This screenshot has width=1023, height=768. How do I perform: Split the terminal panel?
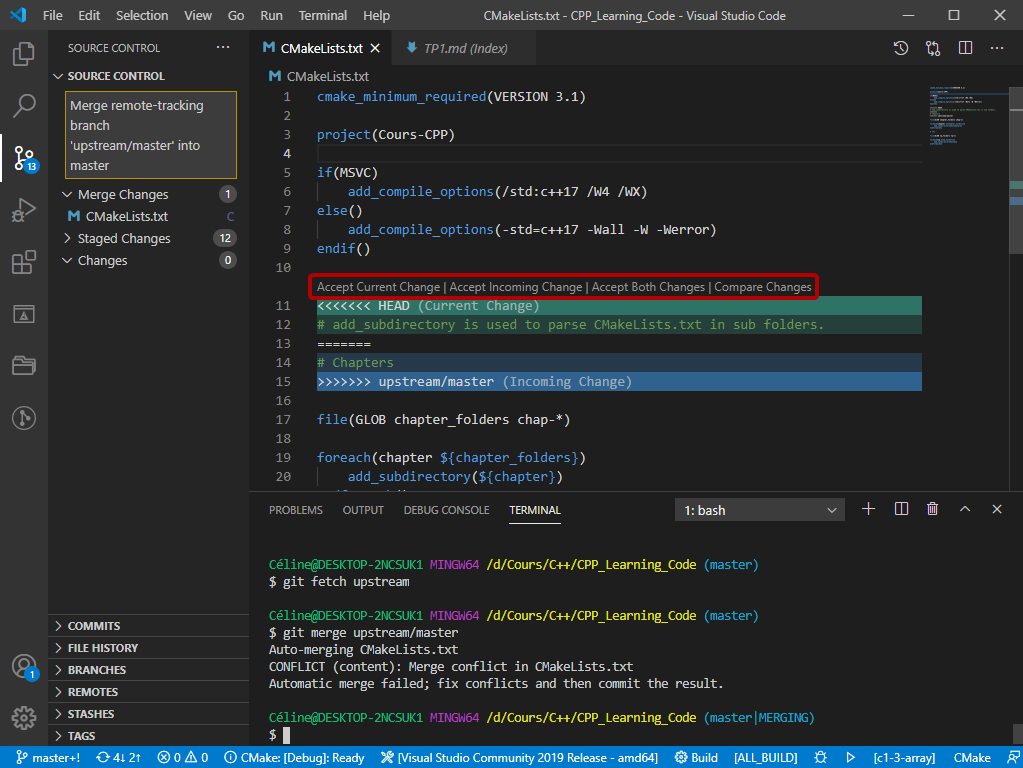[x=901, y=509]
